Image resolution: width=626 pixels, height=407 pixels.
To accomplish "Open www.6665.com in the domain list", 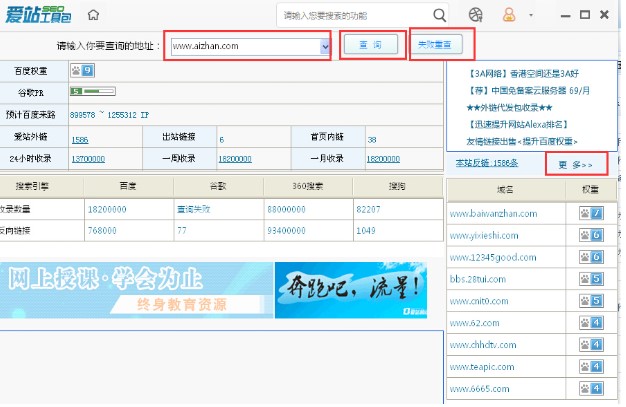I will tap(479, 389).
